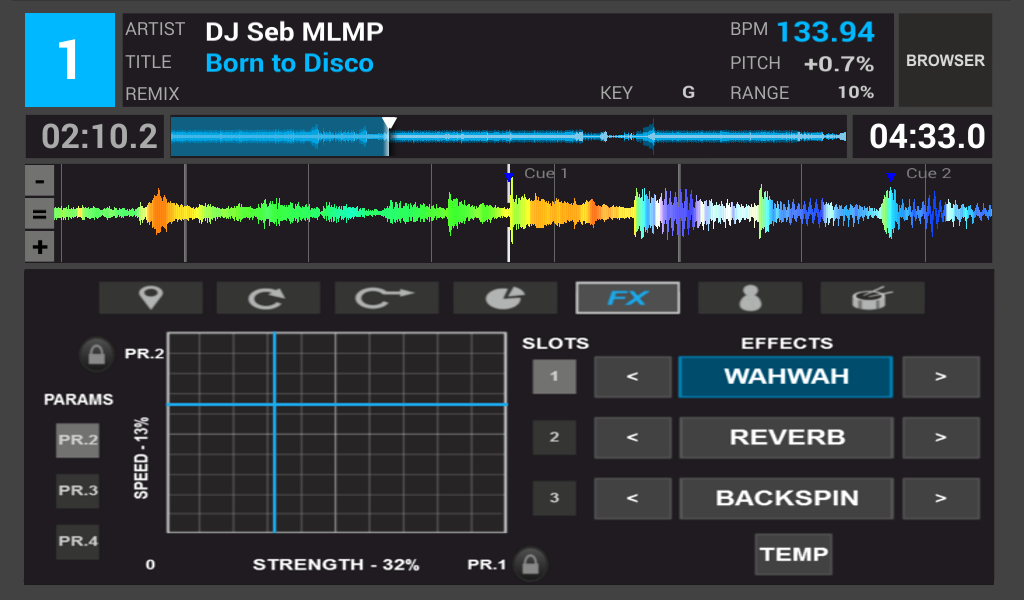Select the FX tab
The height and width of the screenshot is (600, 1024).
(627, 298)
